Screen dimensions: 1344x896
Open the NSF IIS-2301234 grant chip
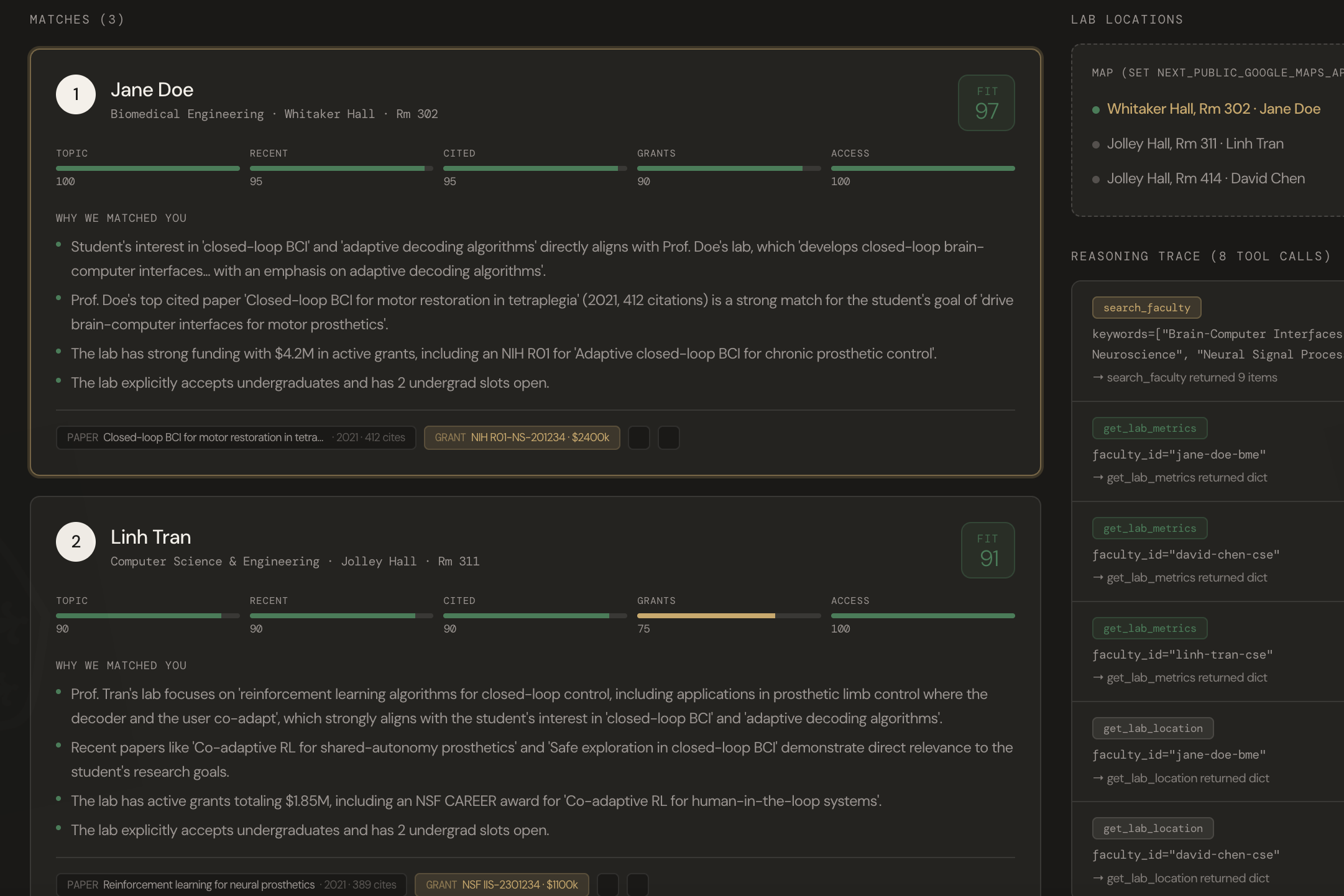point(502,884)
